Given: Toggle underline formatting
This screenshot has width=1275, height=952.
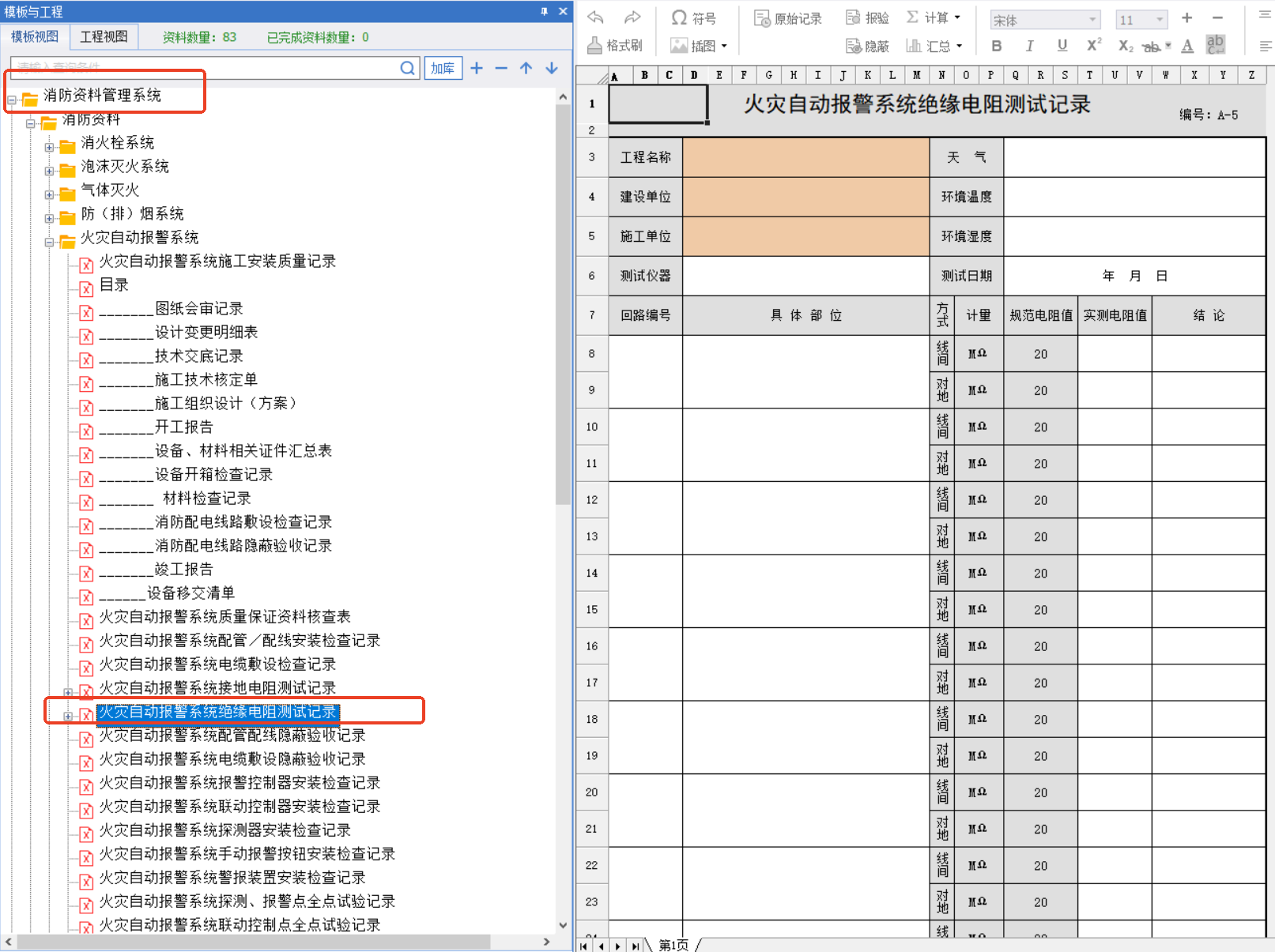Looking at the screenshot, I should [1062, 46].
